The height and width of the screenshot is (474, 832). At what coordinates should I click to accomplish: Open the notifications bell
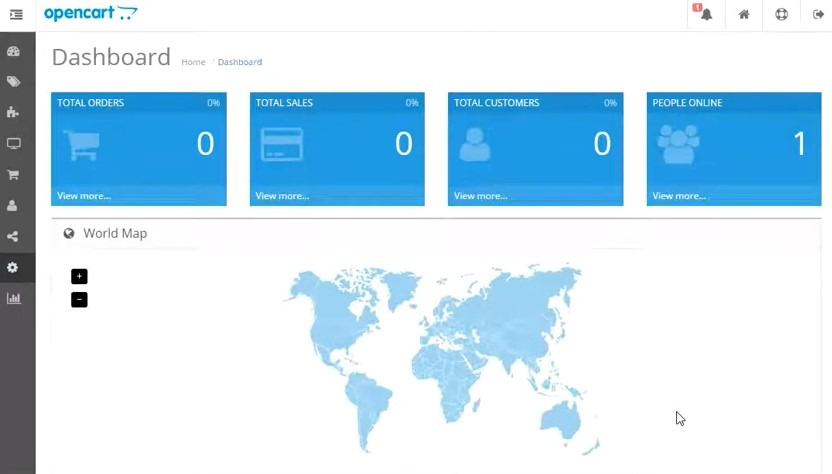click(706, 14)
